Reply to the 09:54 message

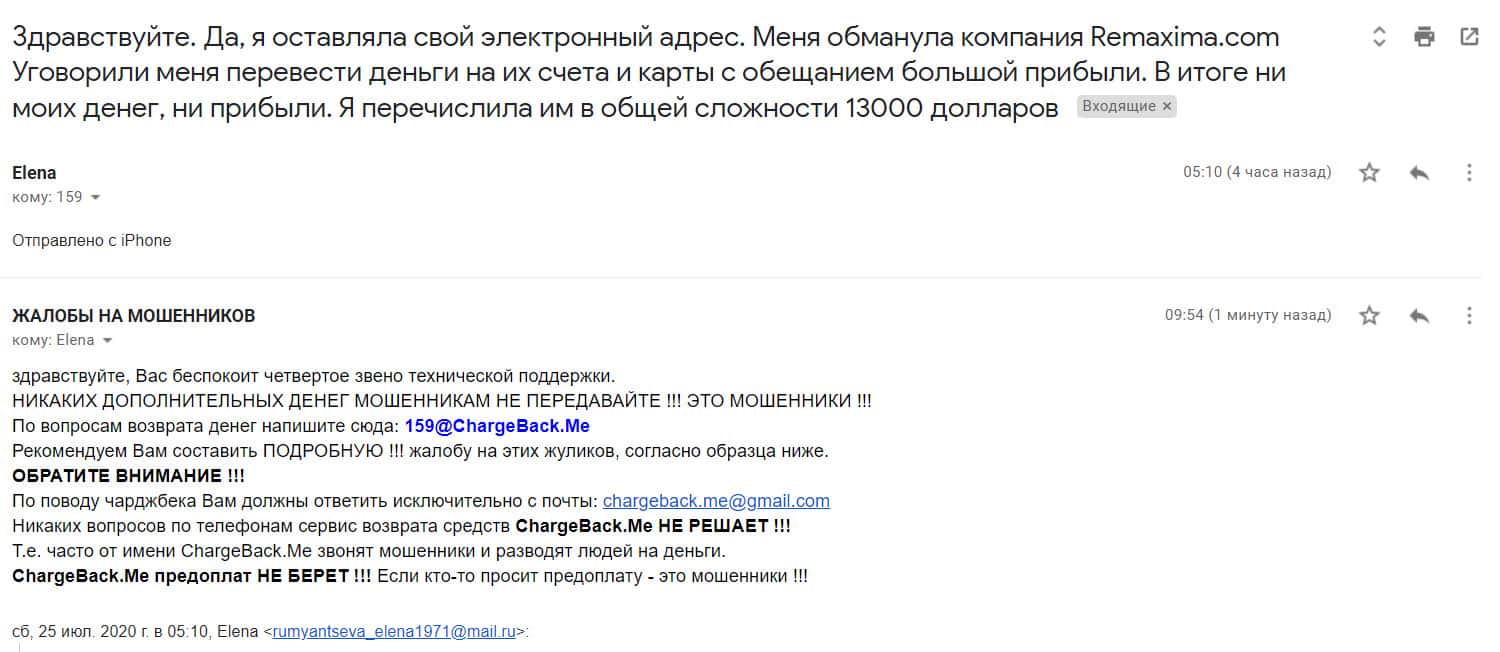[x=1418, y=316]
